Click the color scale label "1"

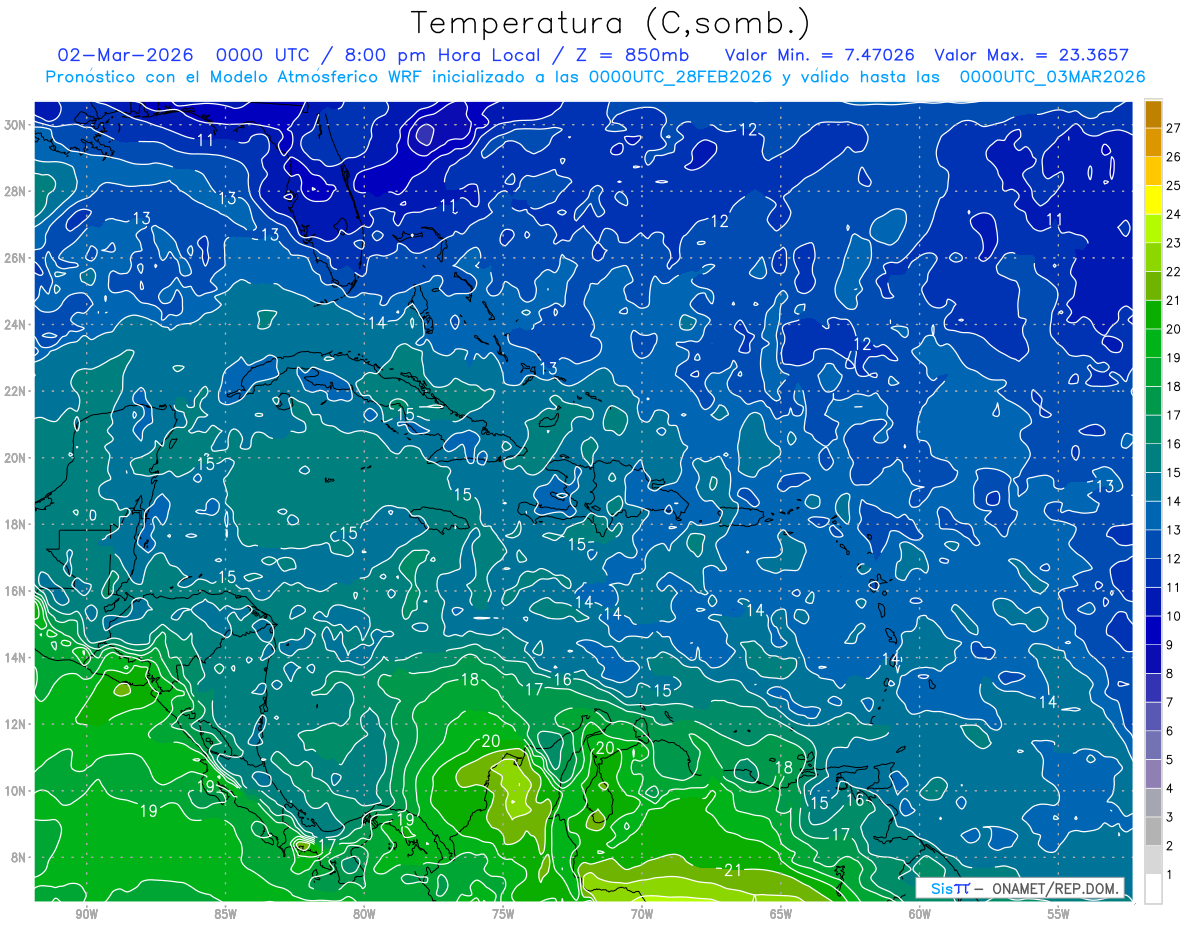(x=1170, y=875)
